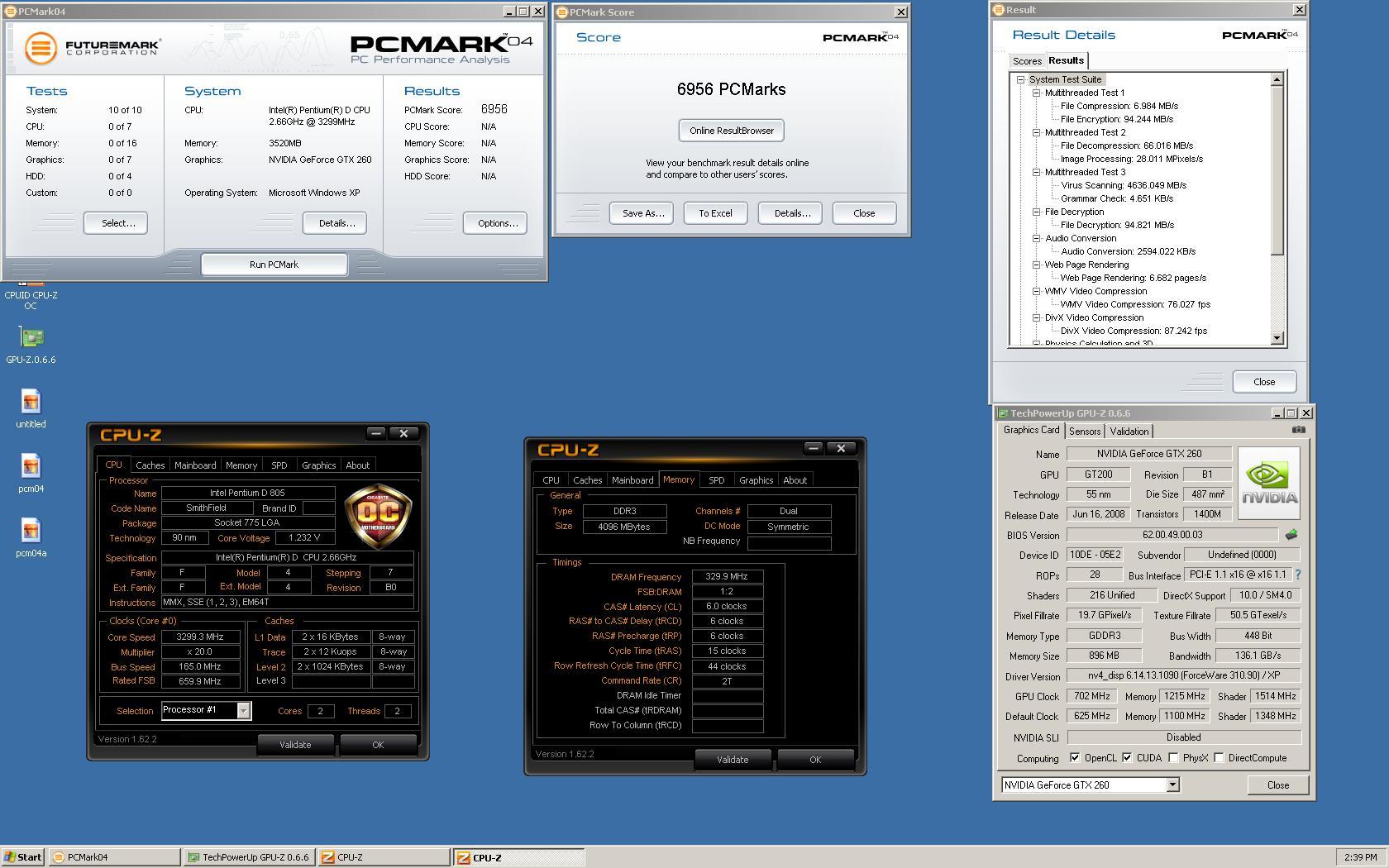Click the Core Speed 3299.3 MHz field
Screen dimensions: 1389x868
coord(200,637)
